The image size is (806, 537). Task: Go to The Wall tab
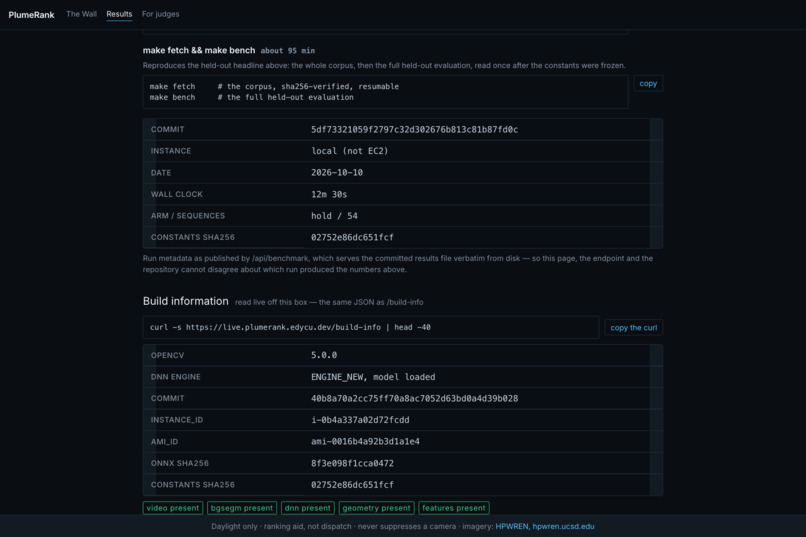[x=81, y=14]
